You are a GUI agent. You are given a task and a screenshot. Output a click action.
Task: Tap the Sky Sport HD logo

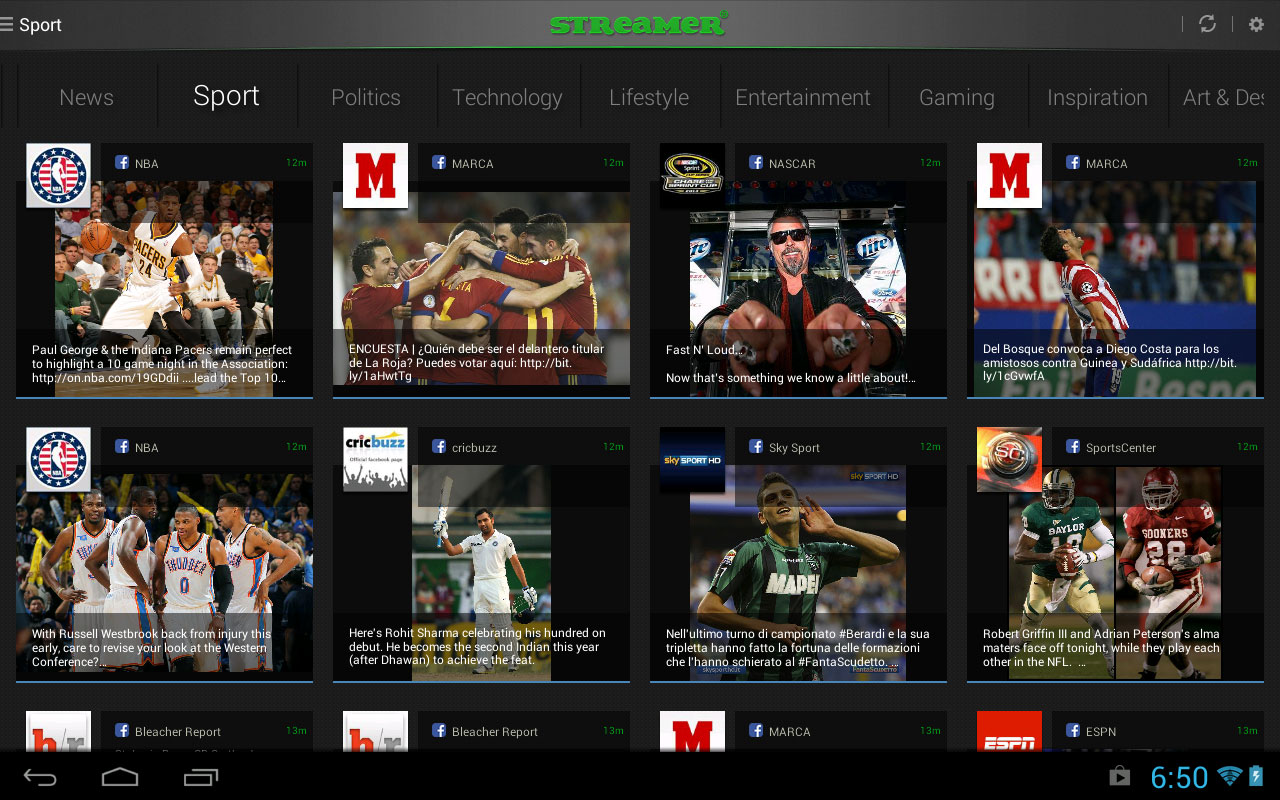(692, 459)
